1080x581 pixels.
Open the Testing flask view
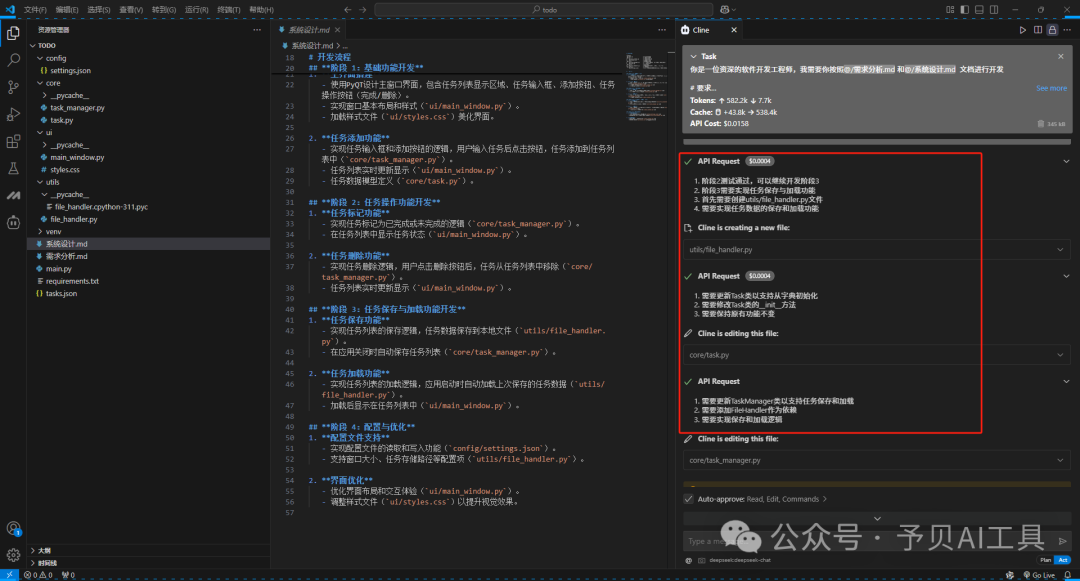[x=13, y=168]
